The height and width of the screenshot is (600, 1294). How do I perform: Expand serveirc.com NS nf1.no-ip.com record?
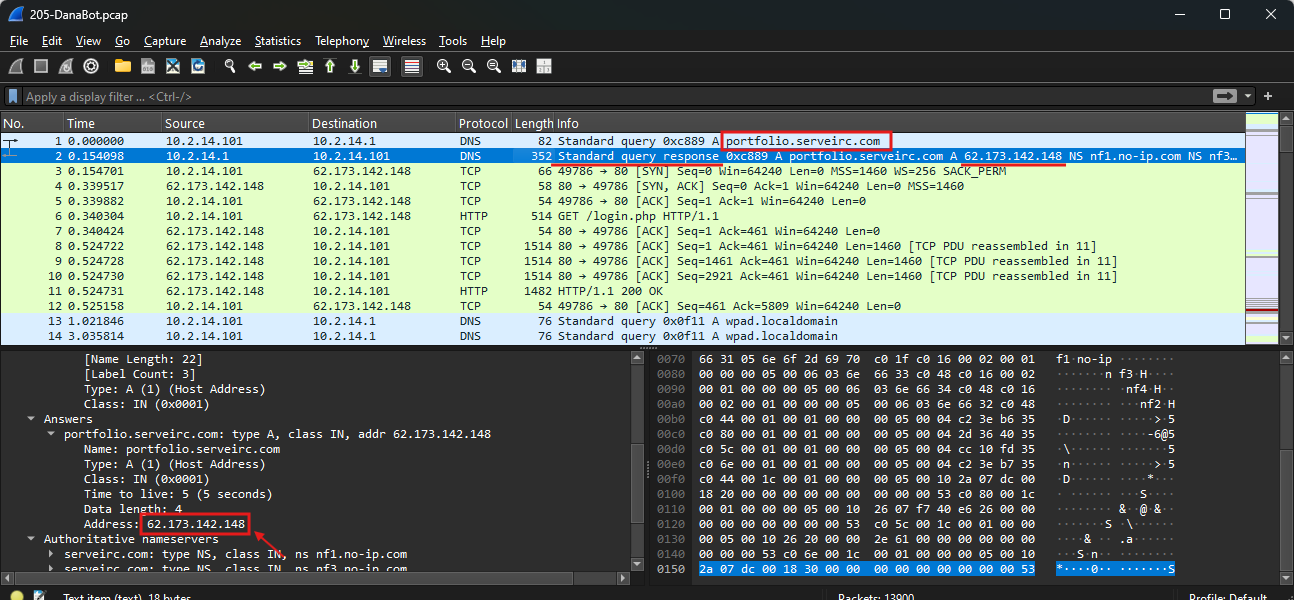(52, 554)
